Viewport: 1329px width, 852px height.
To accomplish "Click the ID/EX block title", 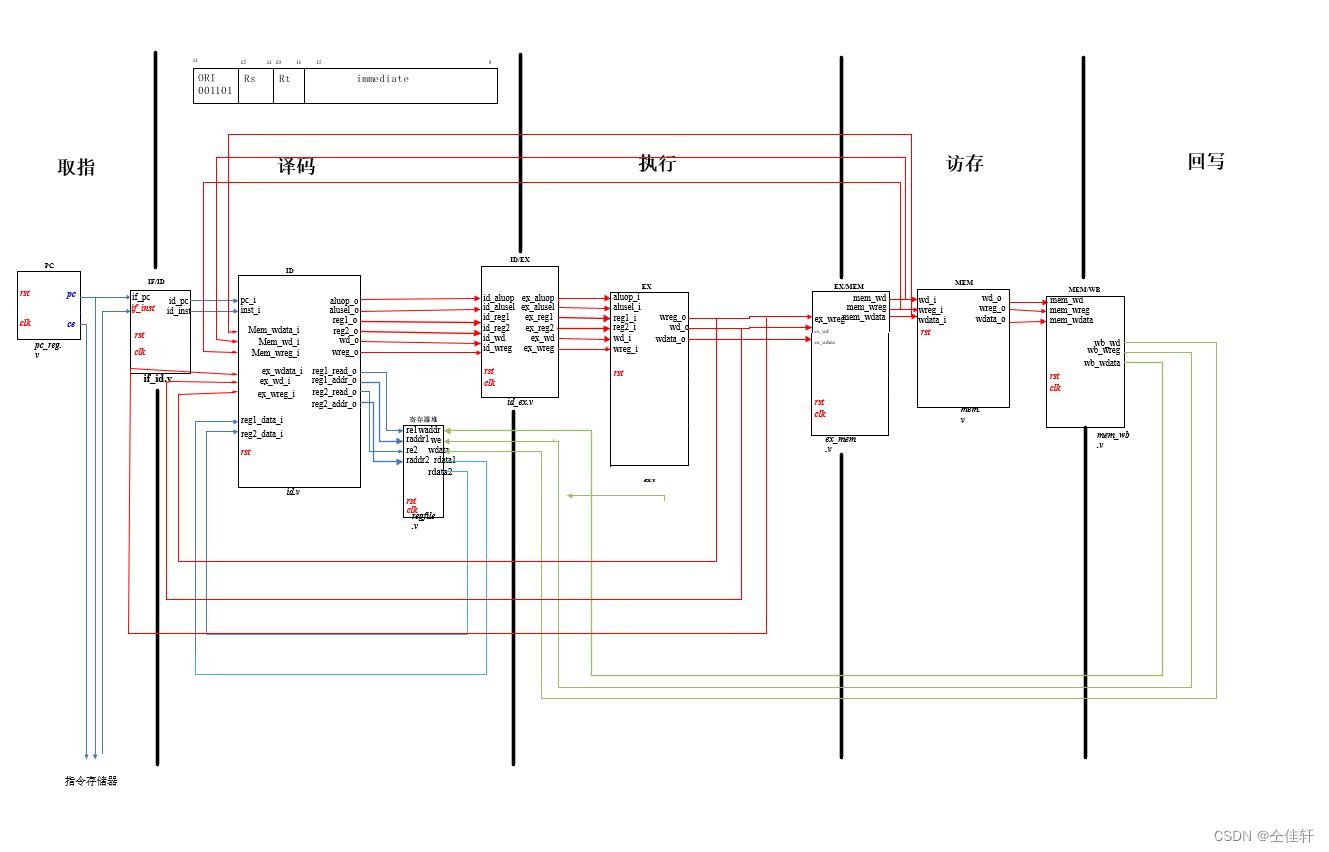I will tap(520, 260).
